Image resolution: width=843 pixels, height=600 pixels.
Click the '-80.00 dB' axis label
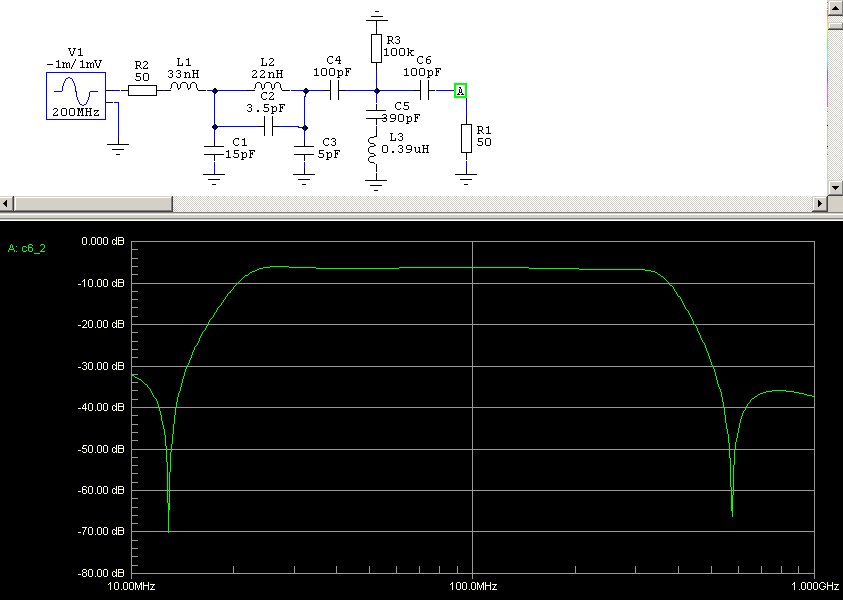(101, 573)
